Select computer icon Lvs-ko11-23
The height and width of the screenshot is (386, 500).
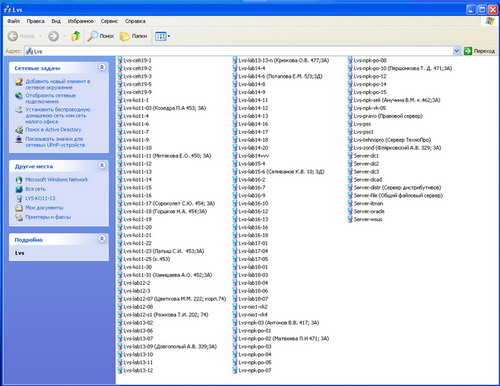[120, 251]
